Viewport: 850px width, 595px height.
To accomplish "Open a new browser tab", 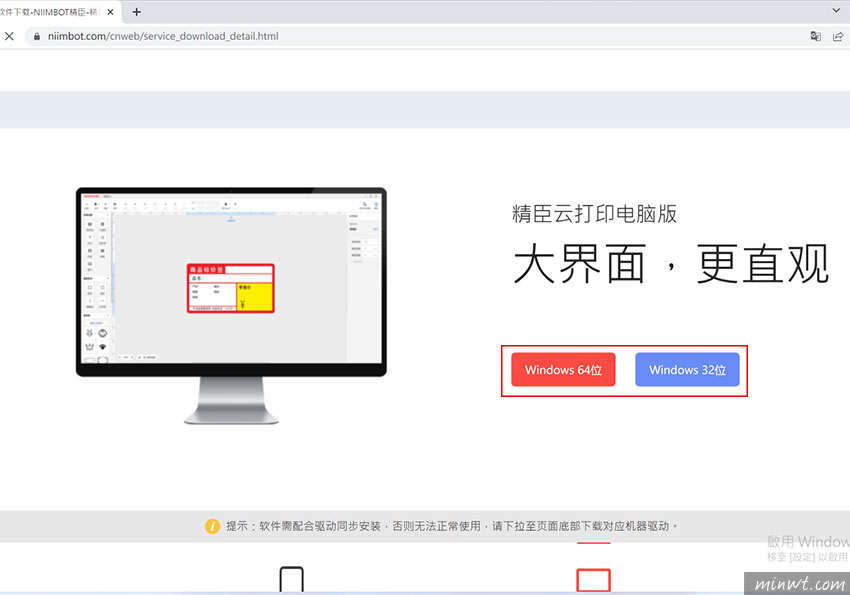I will pos(137,11).
